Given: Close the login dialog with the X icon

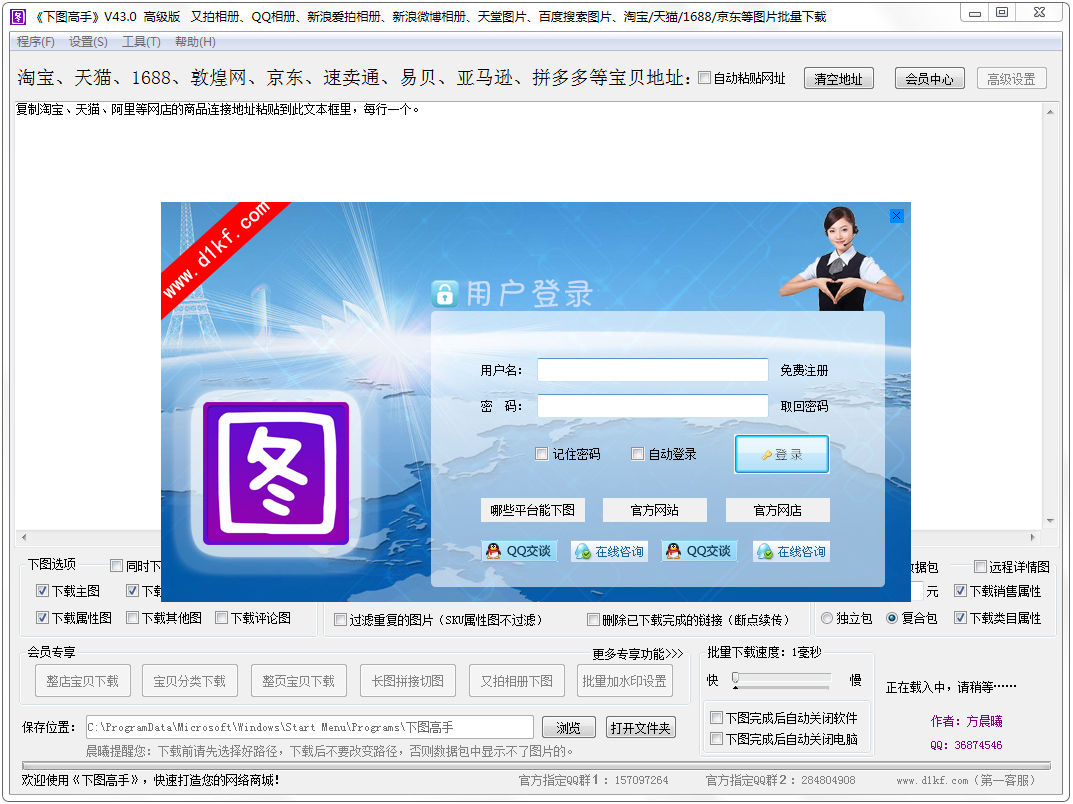Looking at the screenshot, I should pyautogui.click(x=896, y=216).
